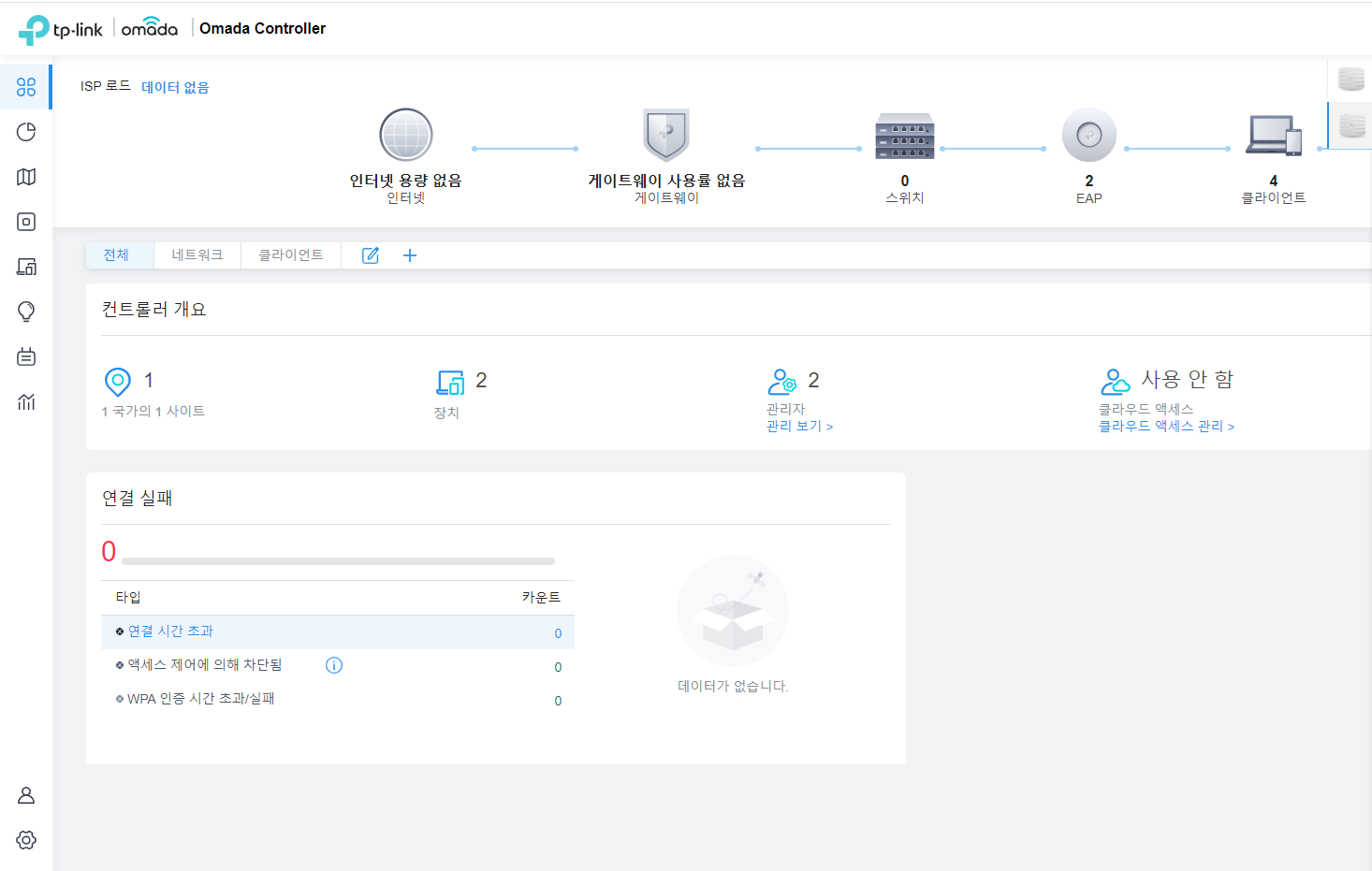Screen dimensions: 1372x871
Task: Click the devices icon in controller overview
Action: click(x=450, y=382)
